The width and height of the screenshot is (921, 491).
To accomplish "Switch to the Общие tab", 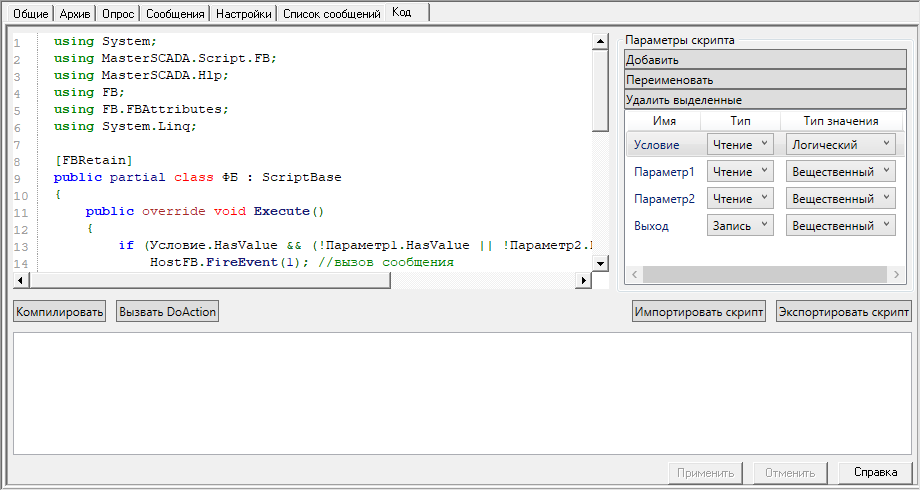I will (31, 14).
